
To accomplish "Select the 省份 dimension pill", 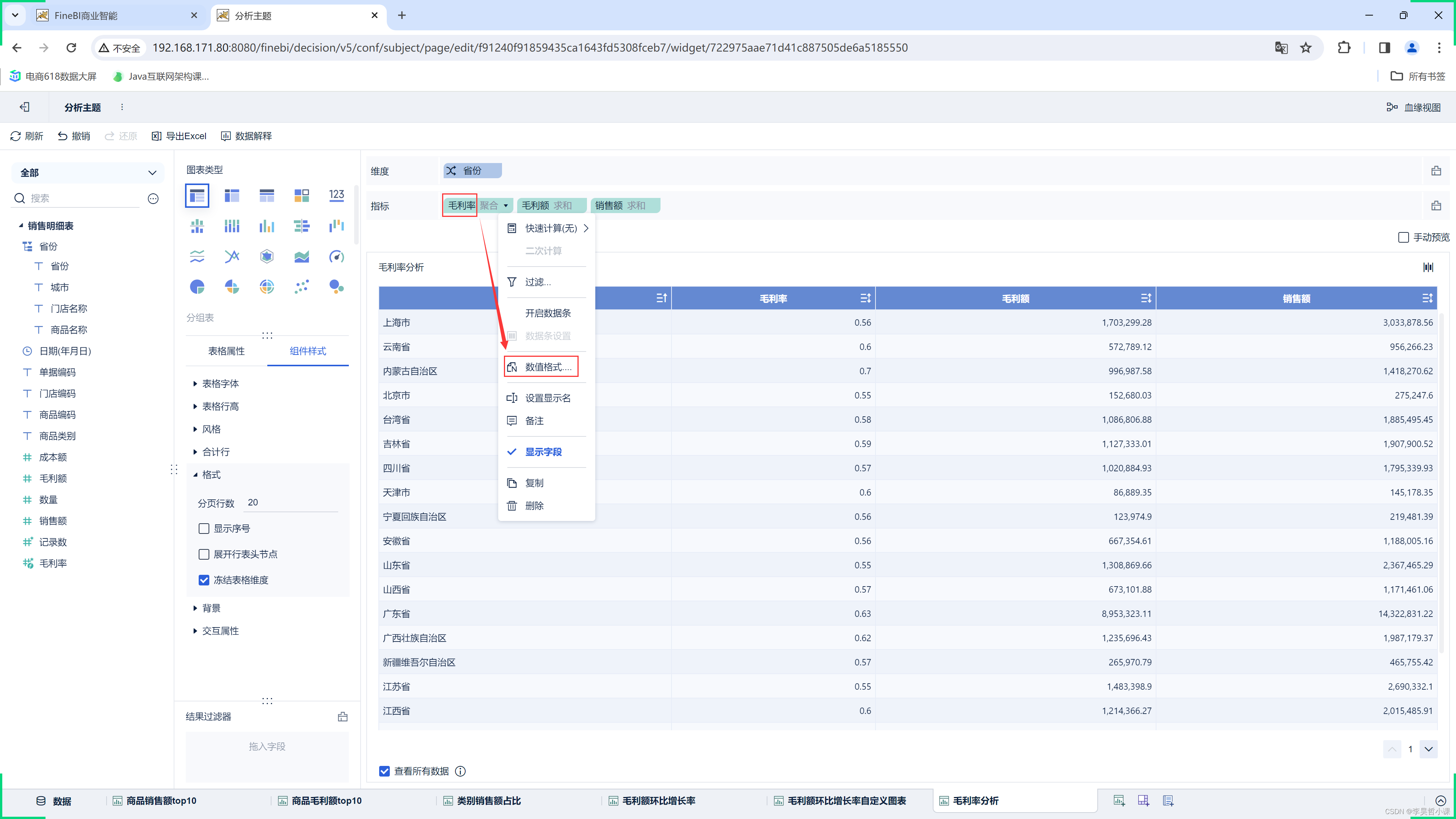I will [472, 171].
